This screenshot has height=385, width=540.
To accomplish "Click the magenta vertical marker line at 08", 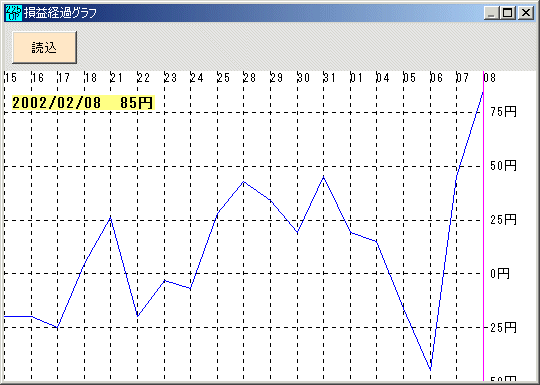I will coord(484,226).
